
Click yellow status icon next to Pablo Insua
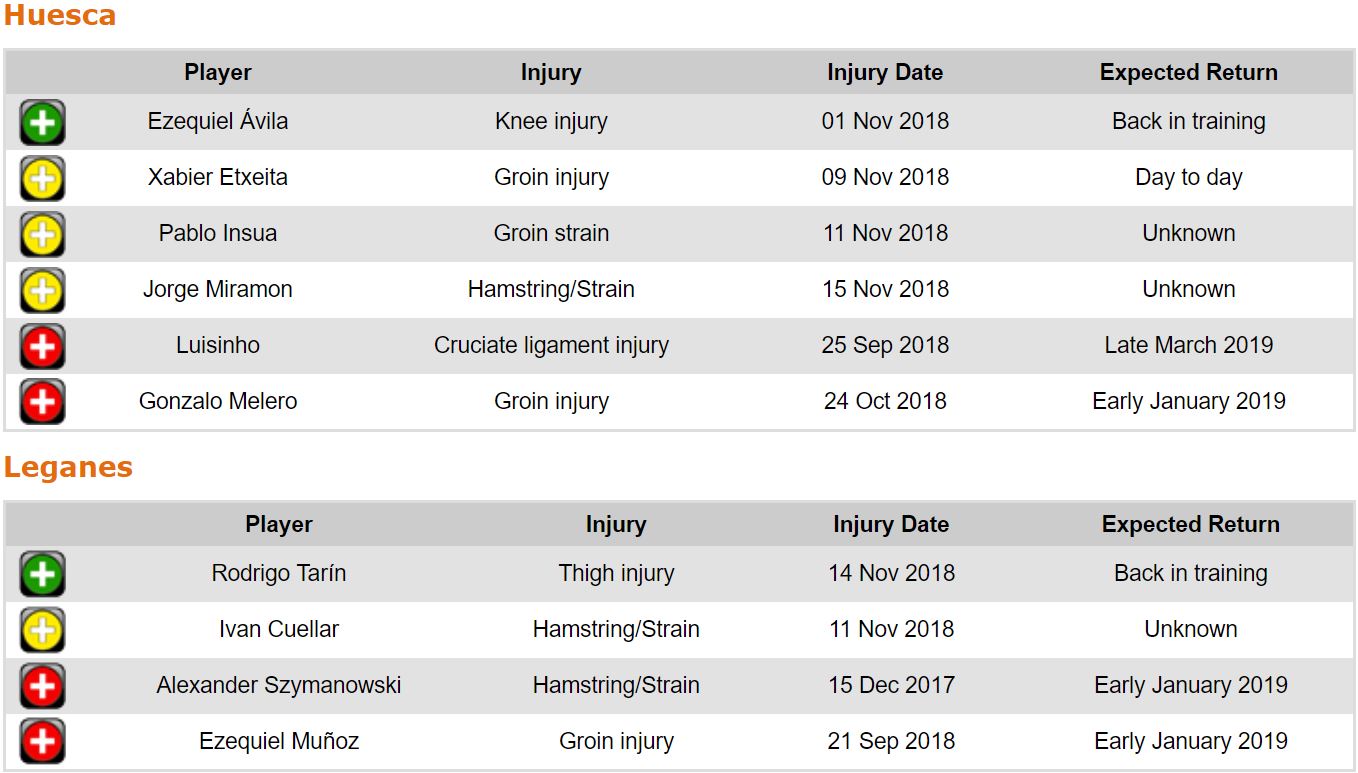point(42,235)
